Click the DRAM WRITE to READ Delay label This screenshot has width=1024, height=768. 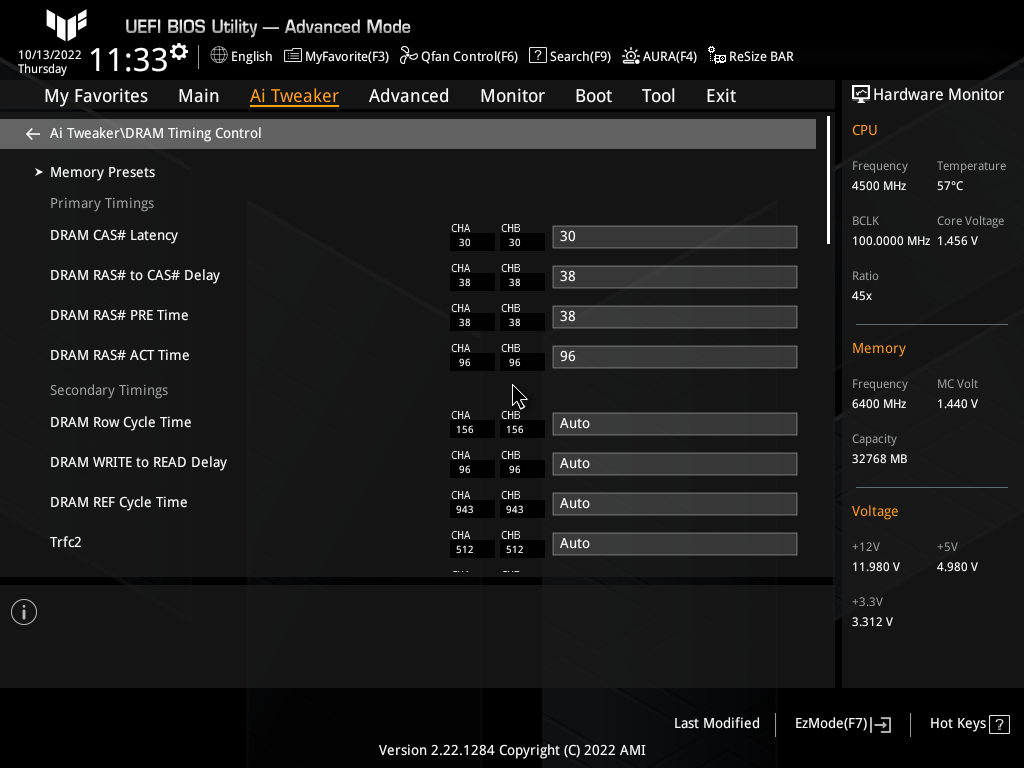point(138,462)
